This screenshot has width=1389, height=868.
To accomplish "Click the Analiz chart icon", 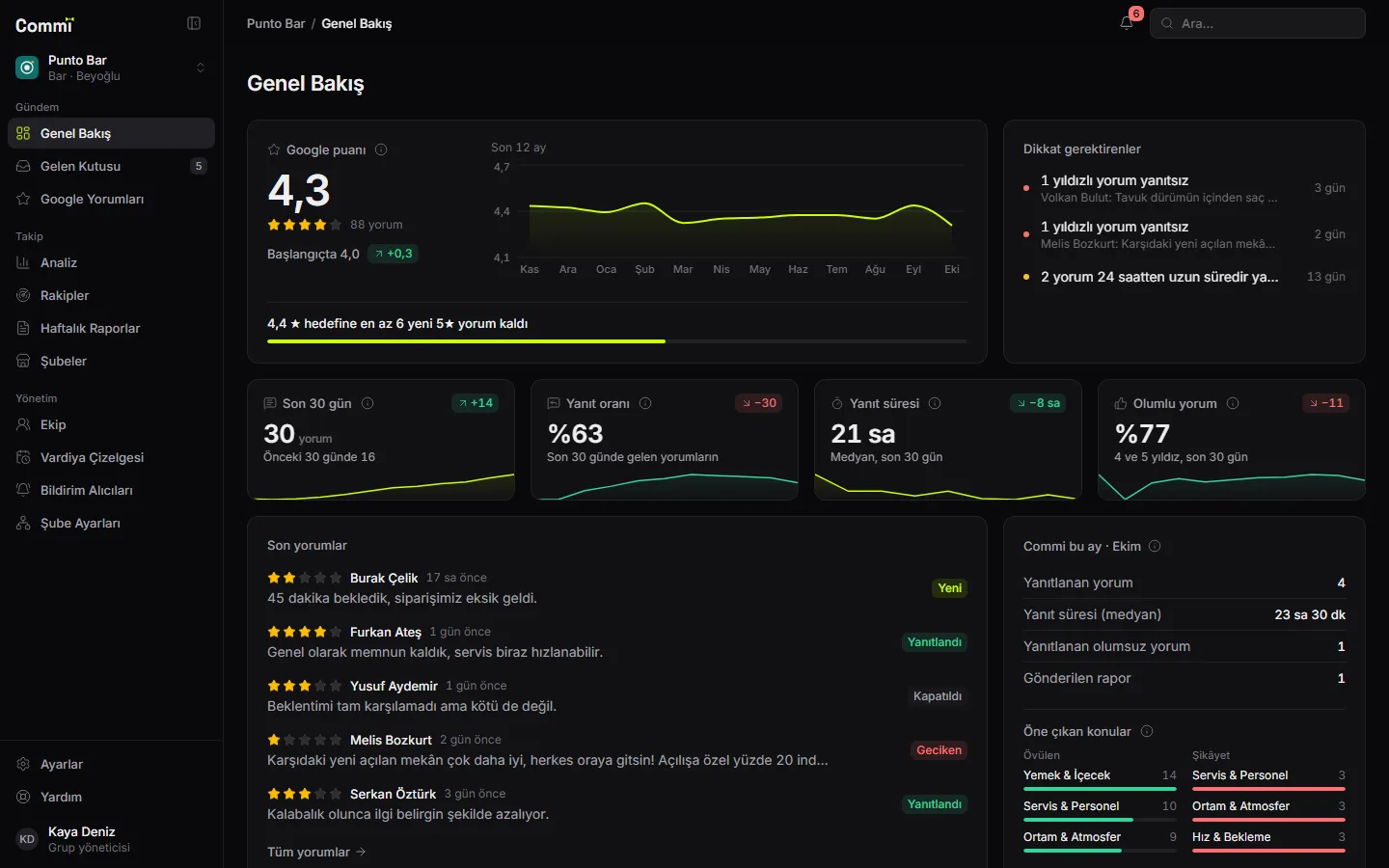I will click(23, 262).
